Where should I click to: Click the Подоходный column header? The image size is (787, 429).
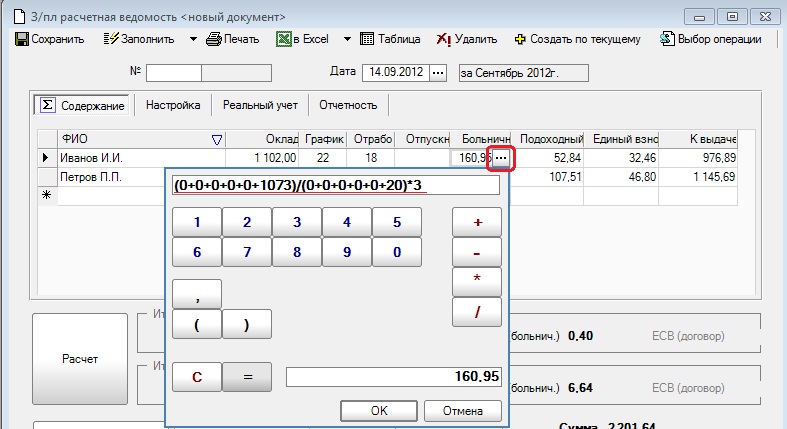point(548,139)
